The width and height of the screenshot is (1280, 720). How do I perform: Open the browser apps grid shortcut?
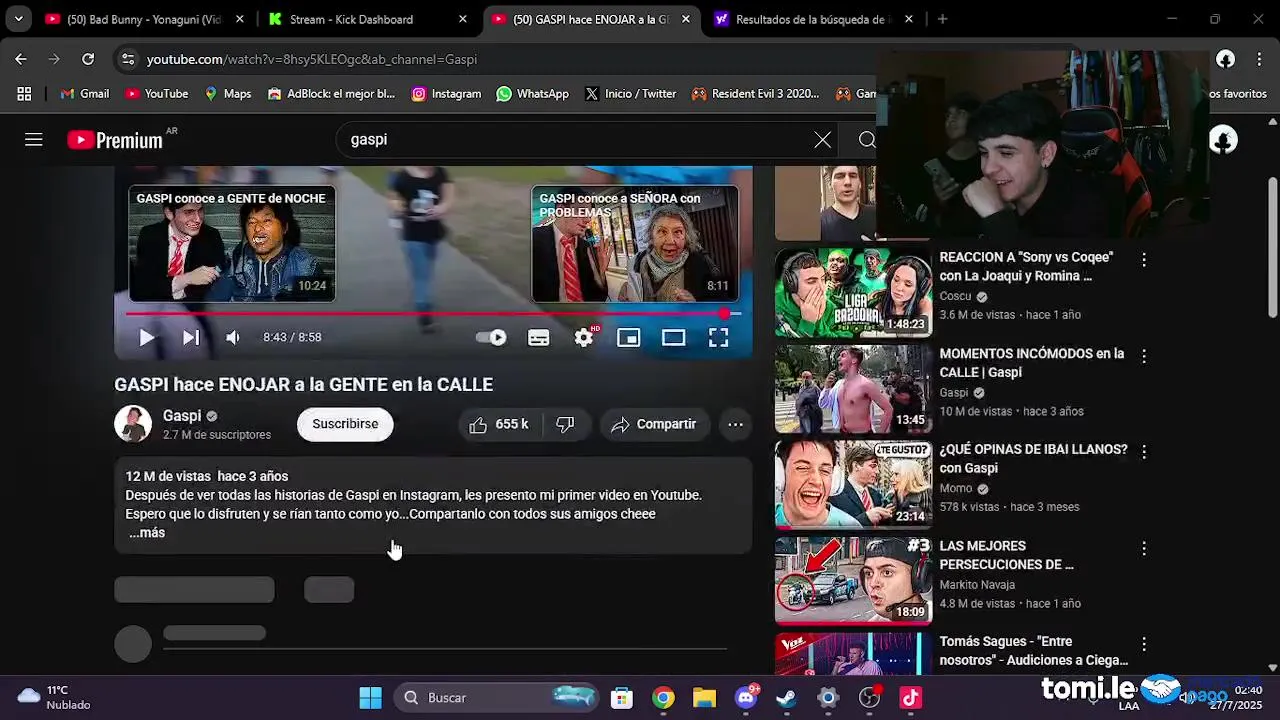click(24, 94)
